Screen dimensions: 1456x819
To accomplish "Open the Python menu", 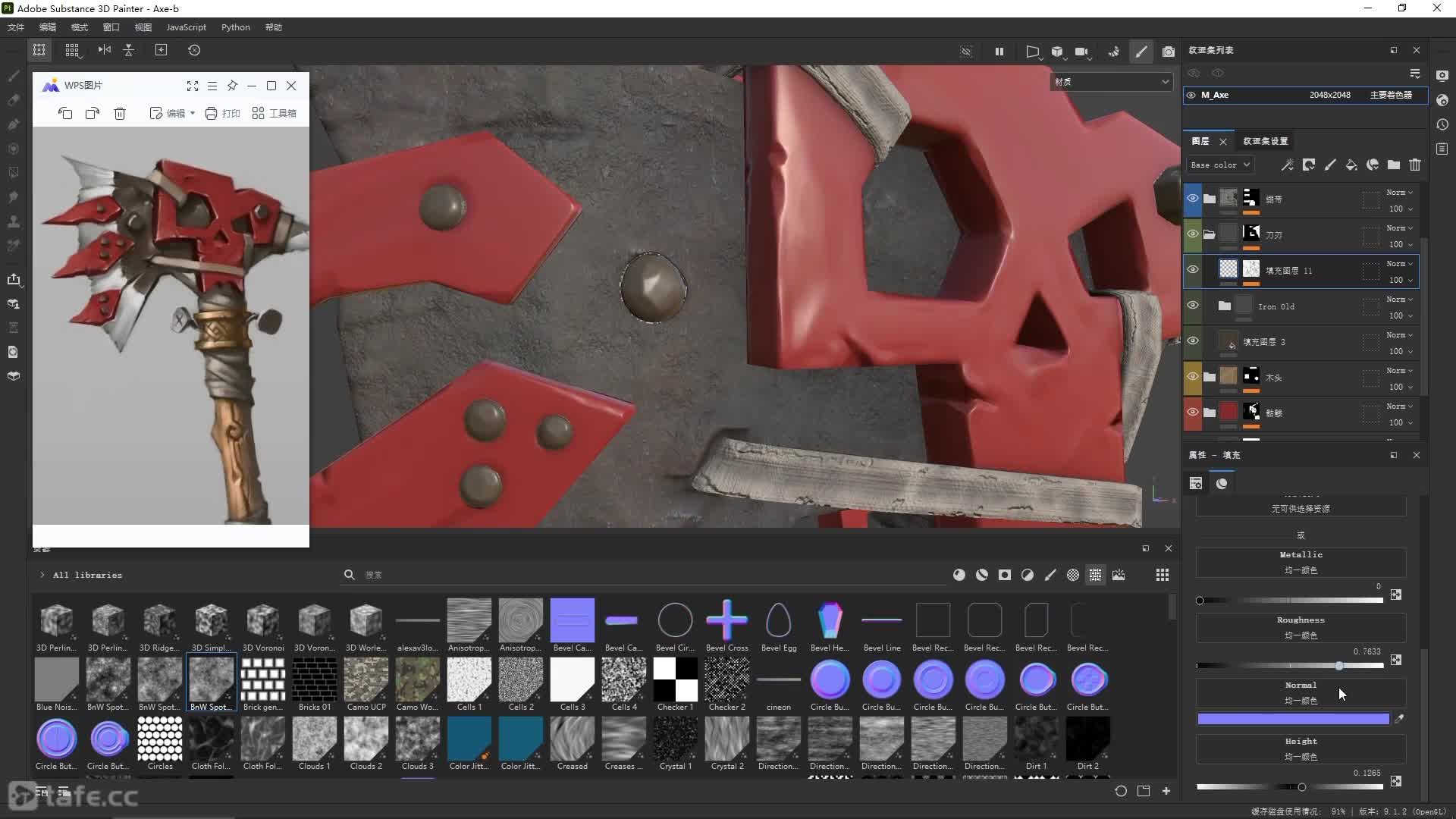I will pyautogui.click(x=235, y=27).
